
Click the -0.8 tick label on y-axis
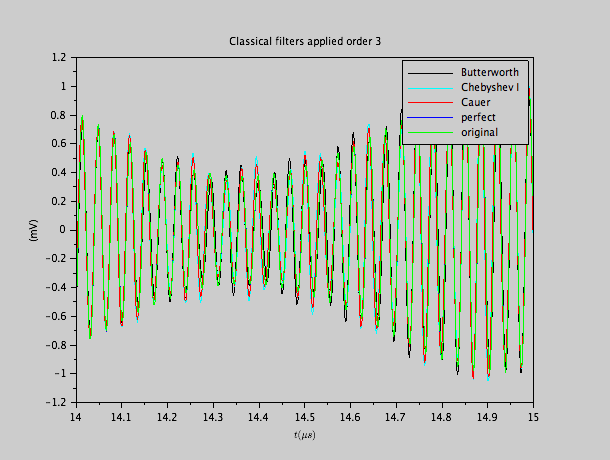56,345
